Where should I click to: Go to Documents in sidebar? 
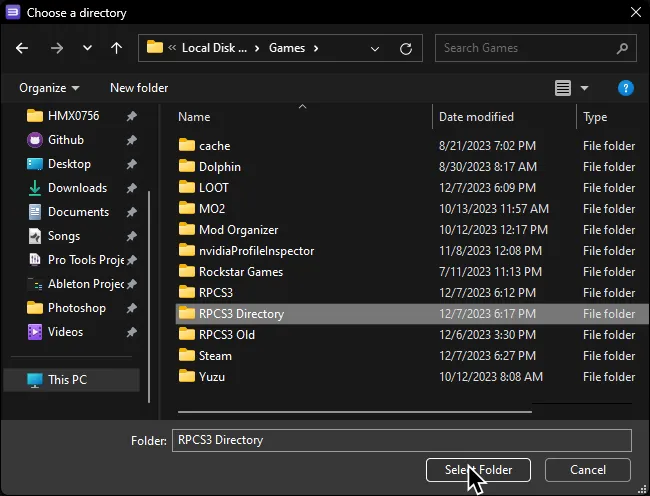78,212
